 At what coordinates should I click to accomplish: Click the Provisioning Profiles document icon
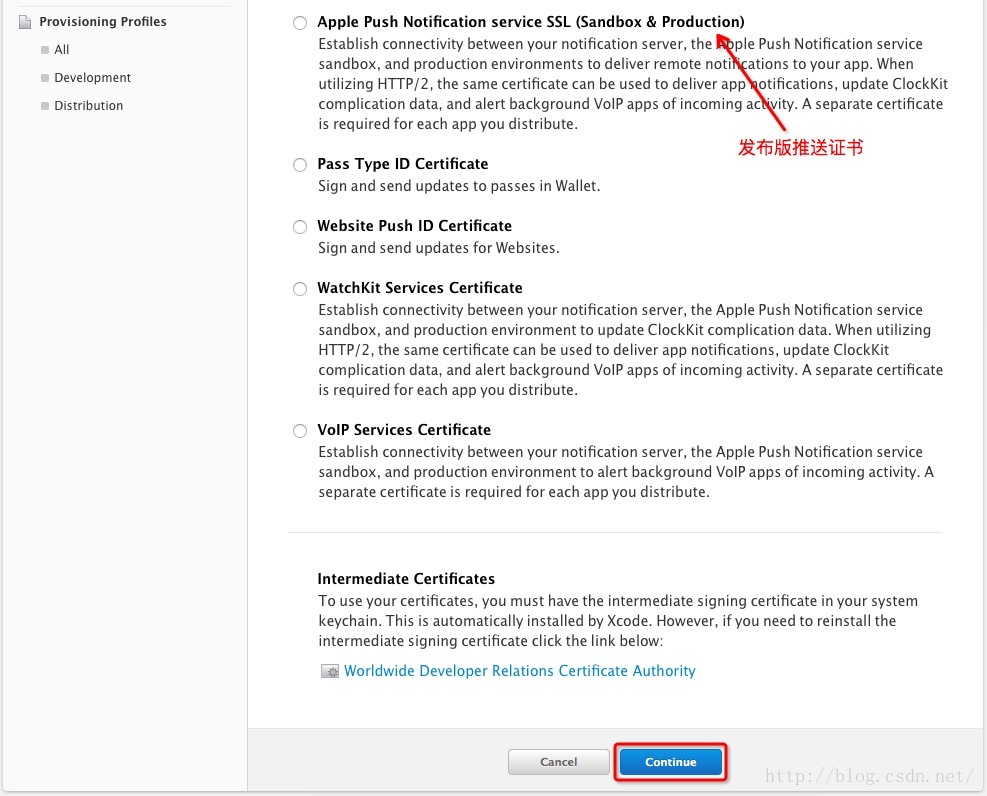point(25,22)
